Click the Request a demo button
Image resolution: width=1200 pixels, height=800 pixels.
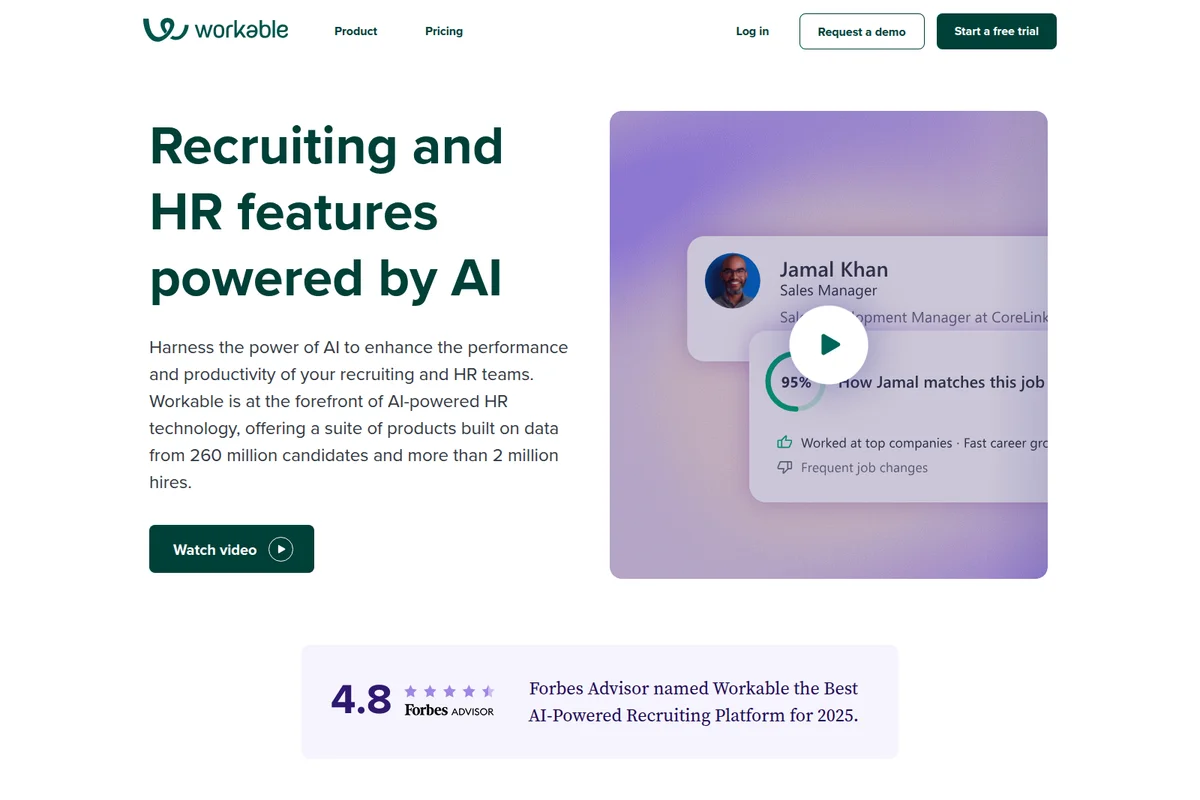click(861, 31)
